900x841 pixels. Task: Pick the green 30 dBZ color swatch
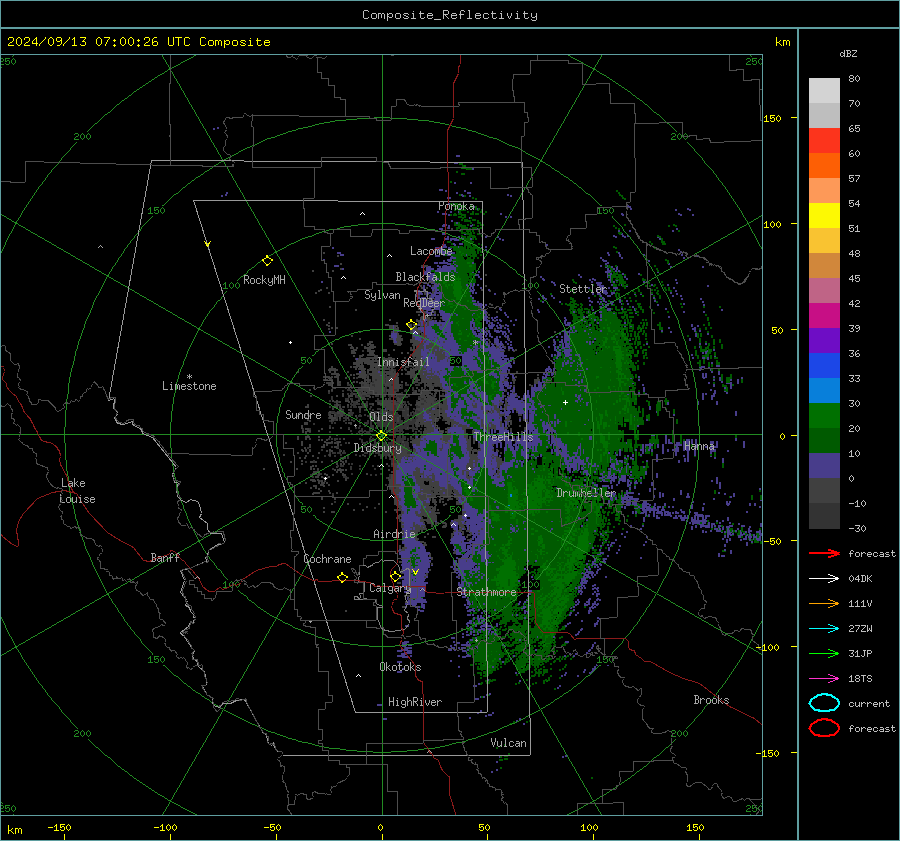click(x=824, y=415)
